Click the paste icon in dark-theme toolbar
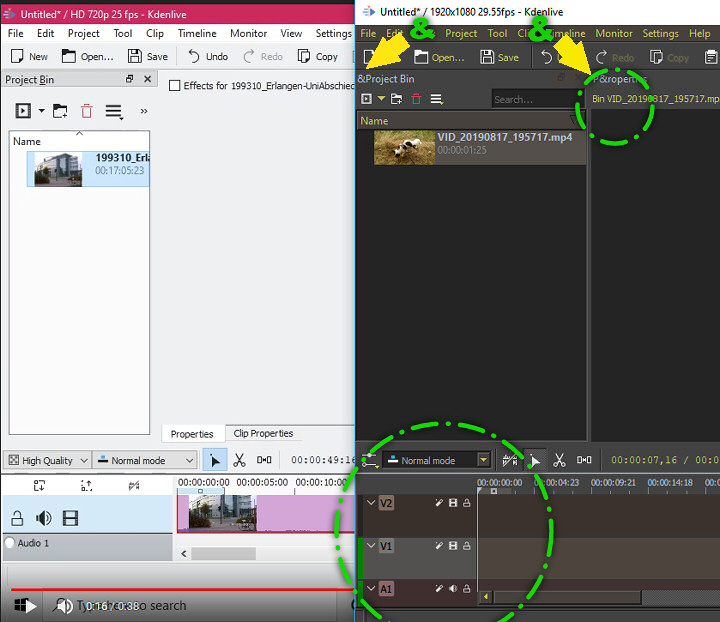 point(711,57)
